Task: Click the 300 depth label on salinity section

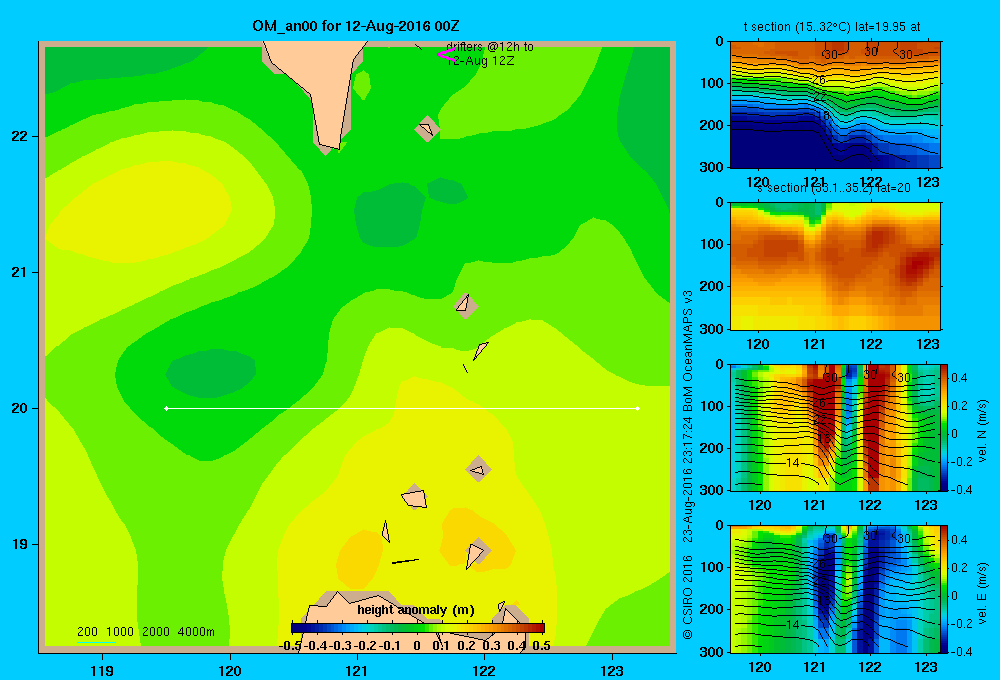Action: (712, 329)
